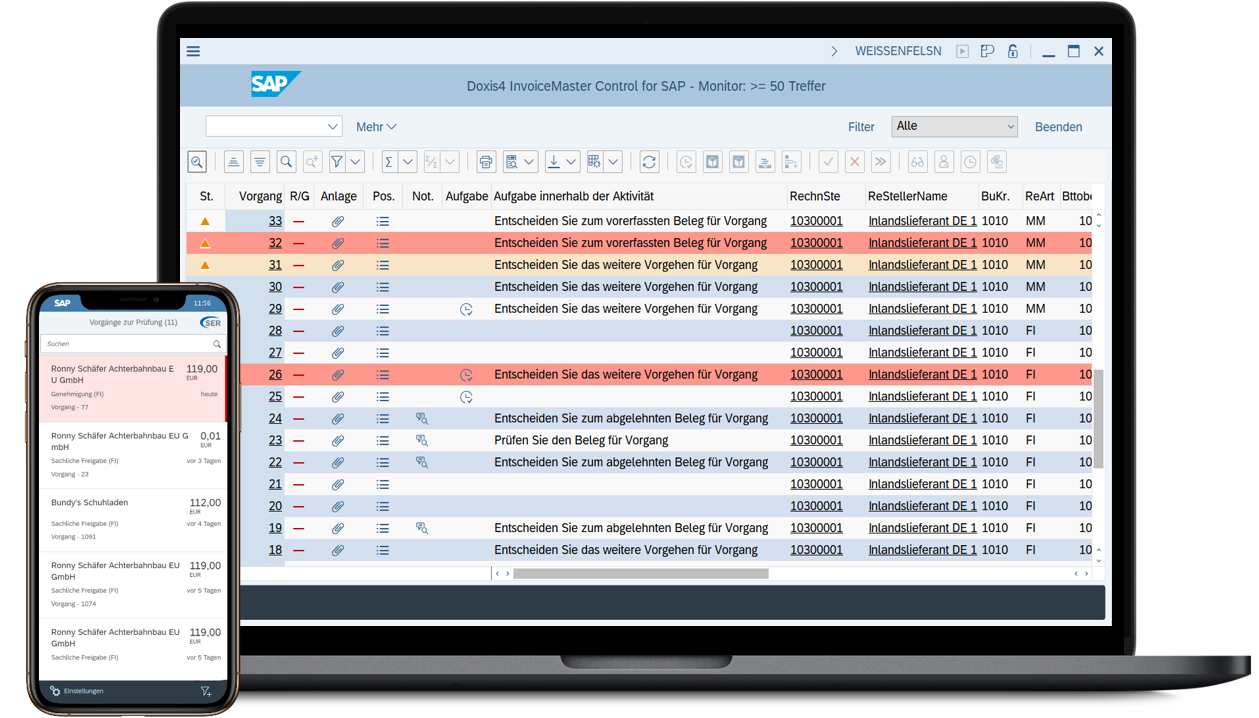The height and width of the screenshot is (718, 1259).
Task: Click the refresh icon in toolbar
Action: coord(649,162)
